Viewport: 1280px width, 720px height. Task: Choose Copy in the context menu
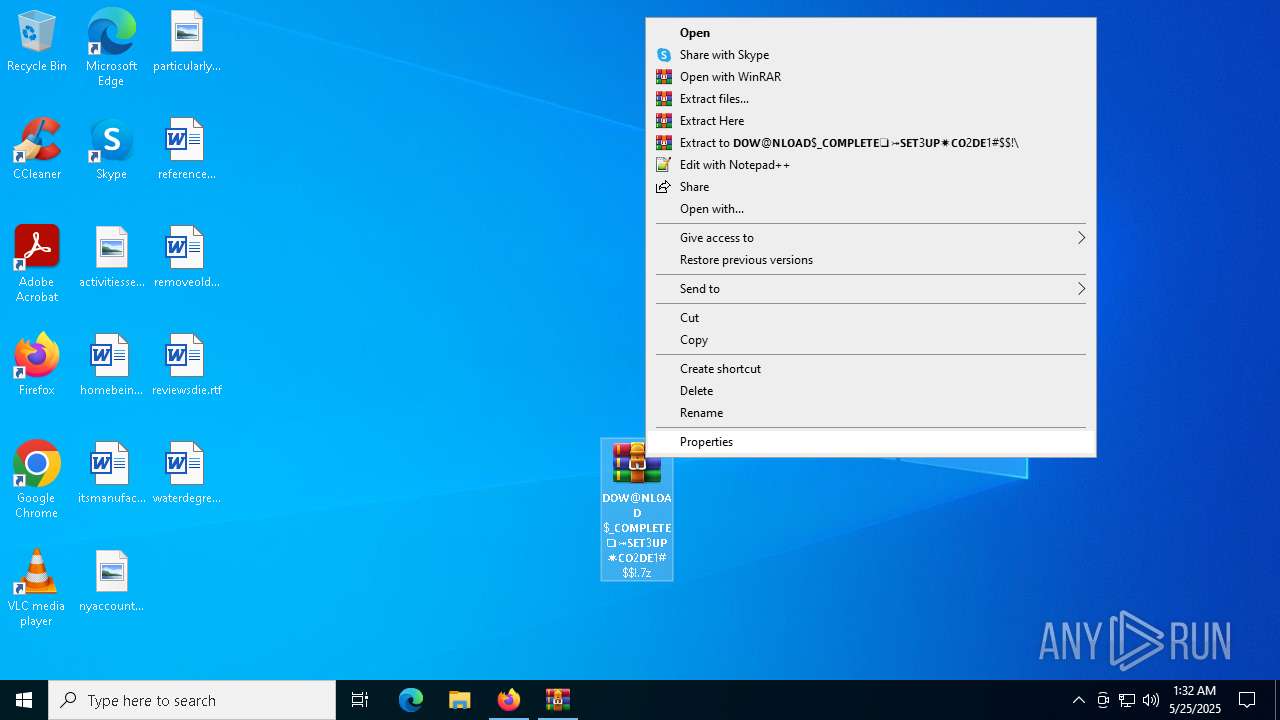[871, 340]
